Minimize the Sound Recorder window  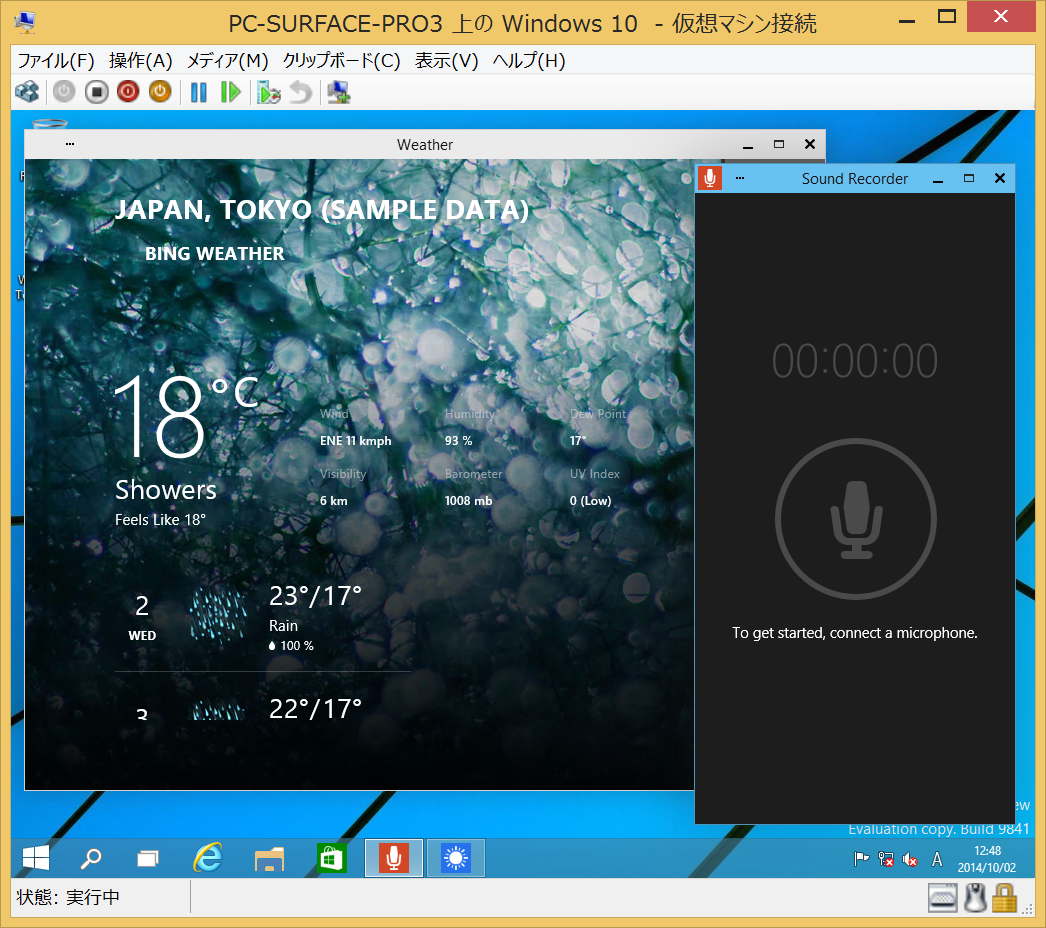pyautogui.click(x=938, y=179)
